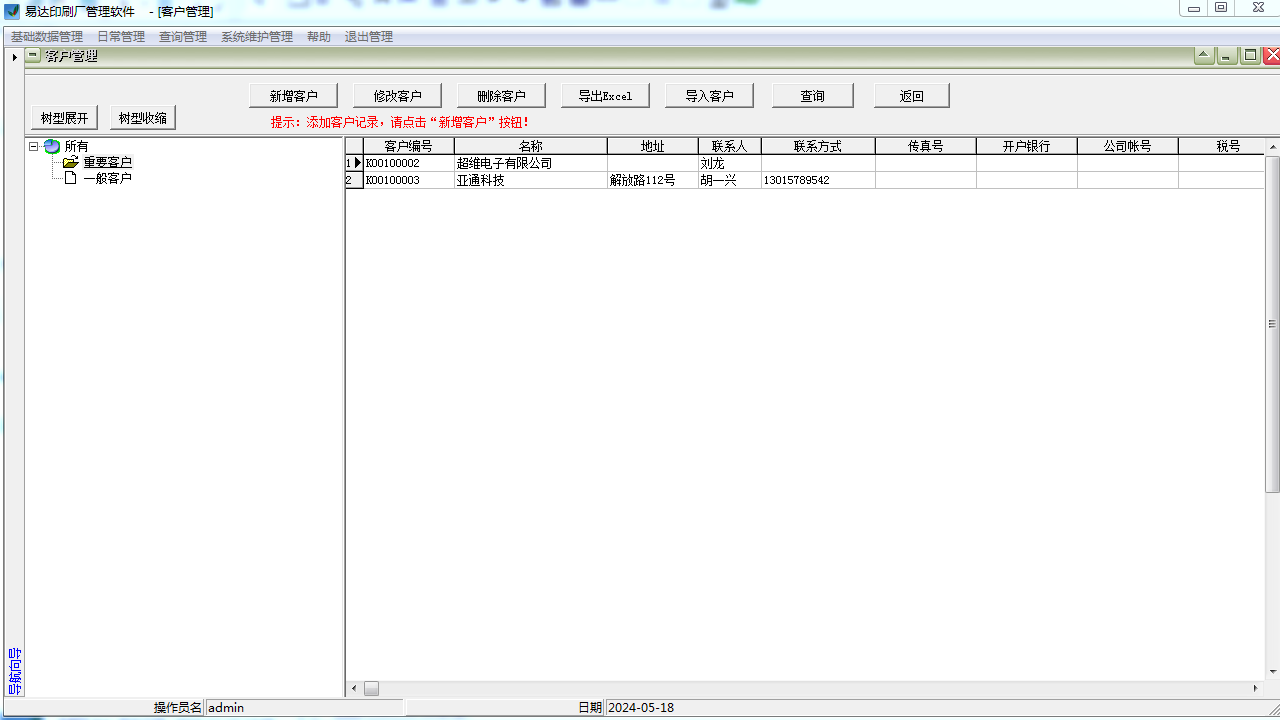Viewport: 1280px width, 720px height.
Task: Select the 亚通科技 name cell
Action: pyautogui.click(x=530, y=180)
